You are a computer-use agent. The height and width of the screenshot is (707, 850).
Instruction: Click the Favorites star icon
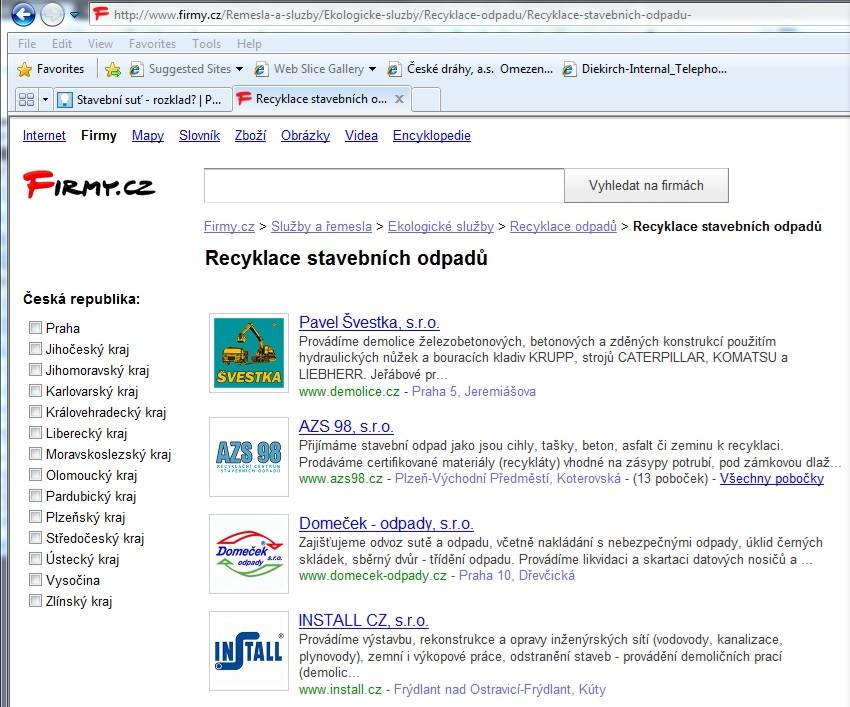coord(24,69)
